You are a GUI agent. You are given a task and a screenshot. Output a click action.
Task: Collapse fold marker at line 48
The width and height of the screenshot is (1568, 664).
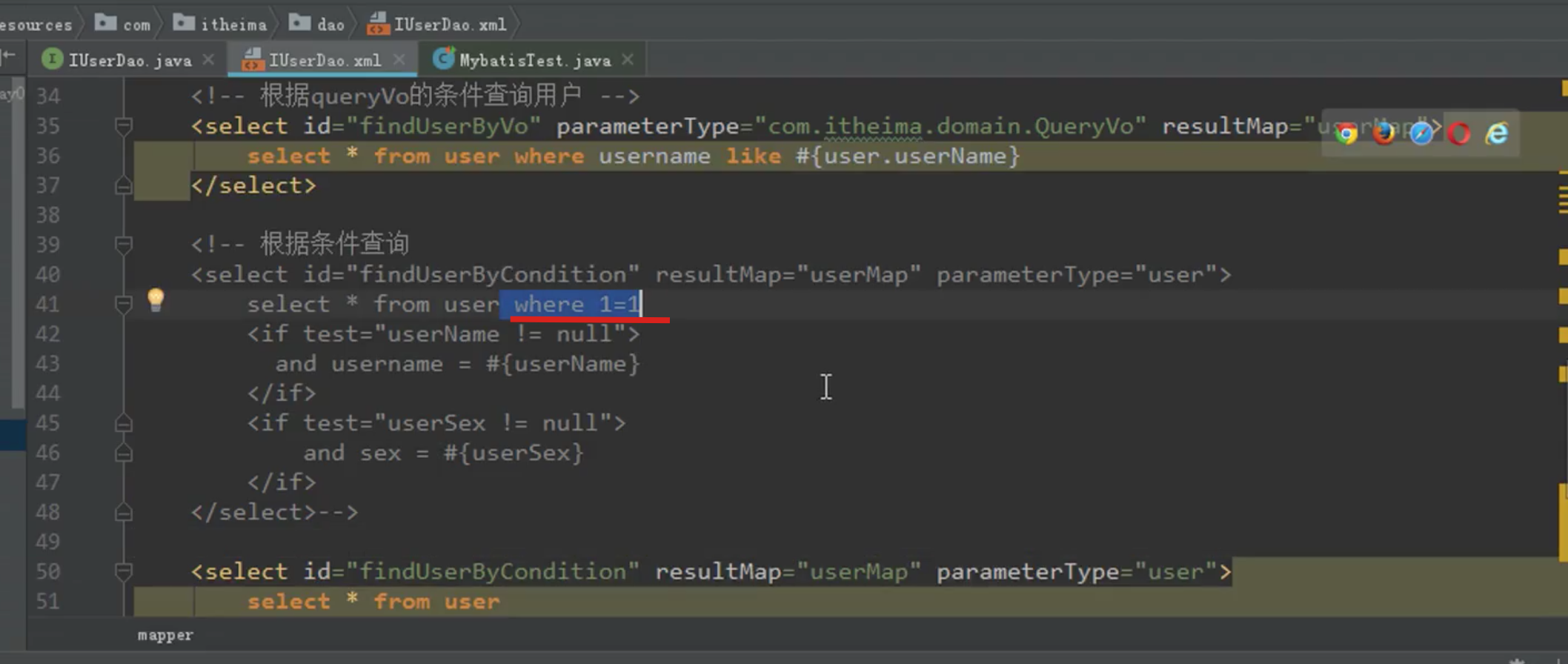(124, 512)
